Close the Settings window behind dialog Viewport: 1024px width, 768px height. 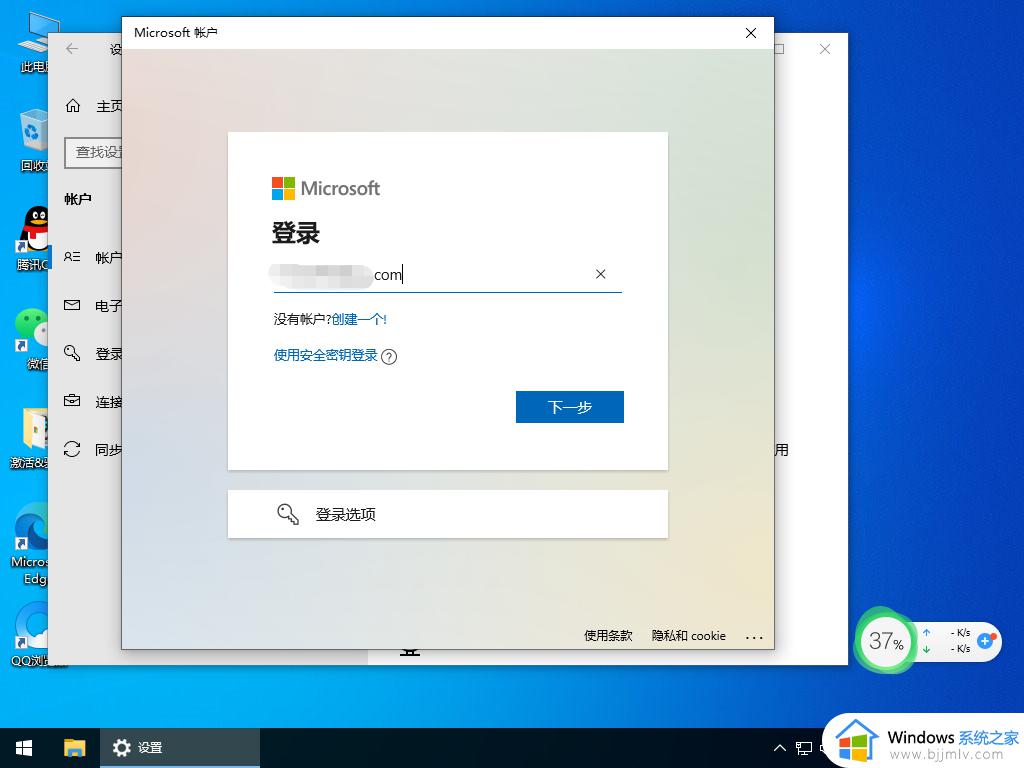coord(825,49)
